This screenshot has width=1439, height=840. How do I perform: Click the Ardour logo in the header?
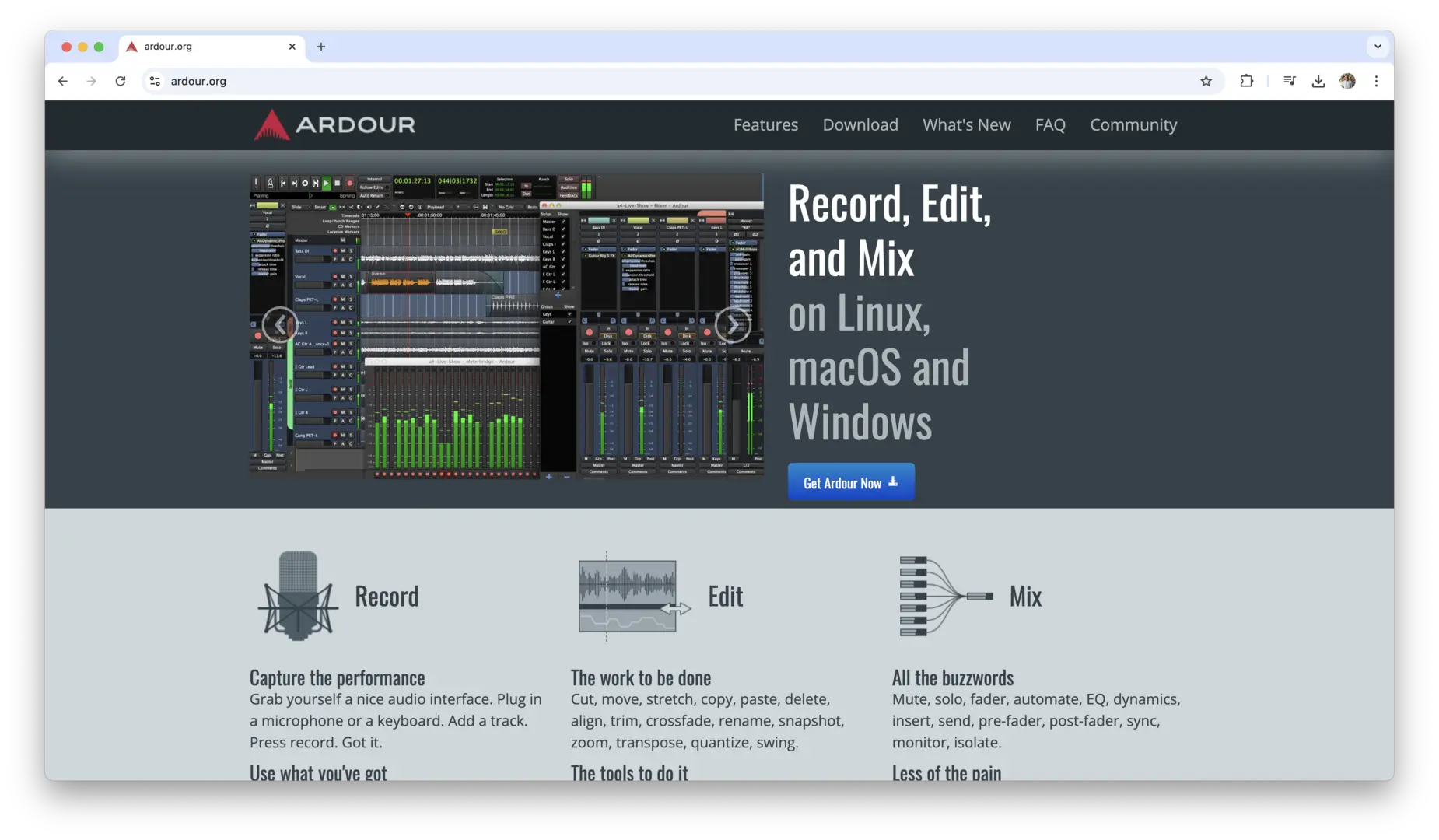[x=334, y=124]
